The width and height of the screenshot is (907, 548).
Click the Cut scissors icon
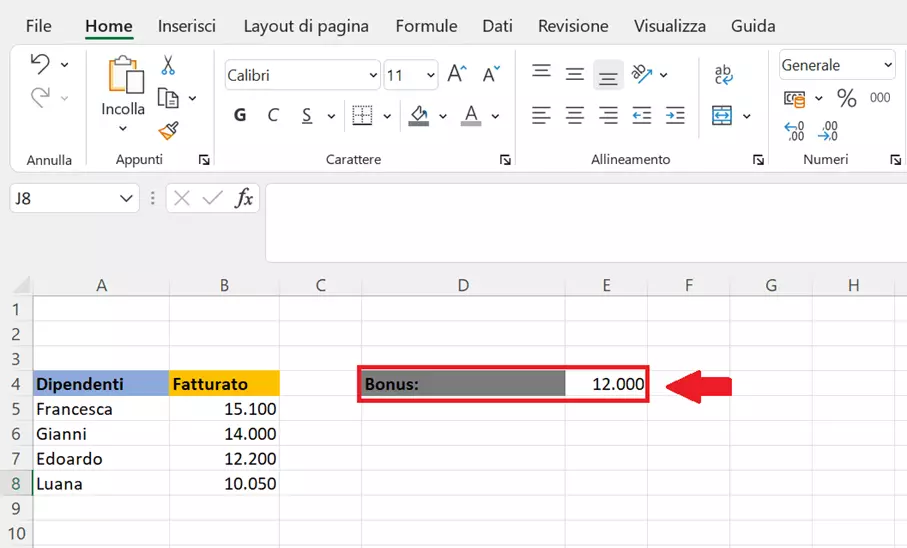point(168,65)
